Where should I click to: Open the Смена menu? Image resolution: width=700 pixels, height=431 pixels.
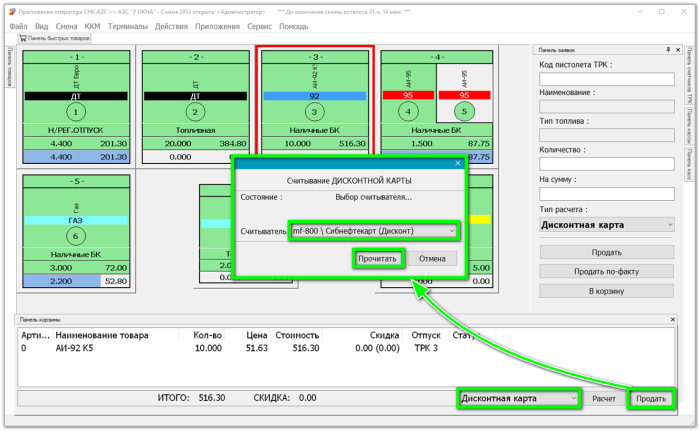[66, 26]
